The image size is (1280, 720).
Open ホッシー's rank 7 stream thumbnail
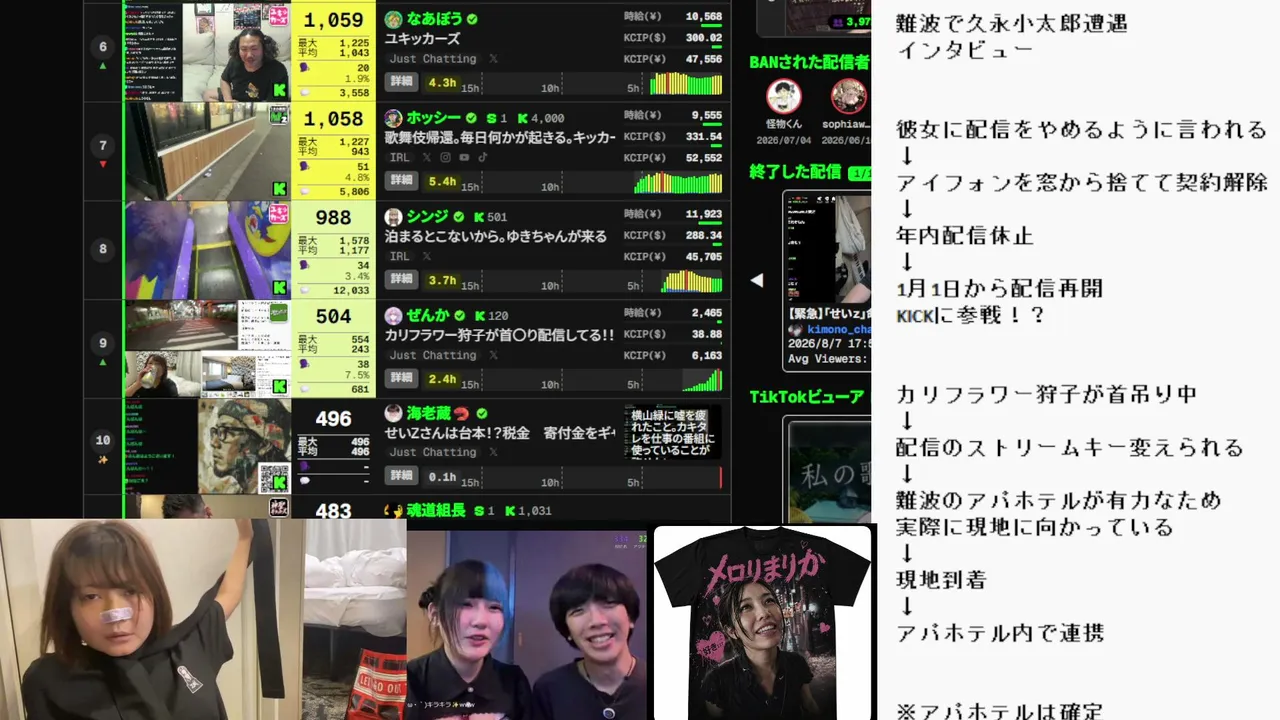click(207, 150)
